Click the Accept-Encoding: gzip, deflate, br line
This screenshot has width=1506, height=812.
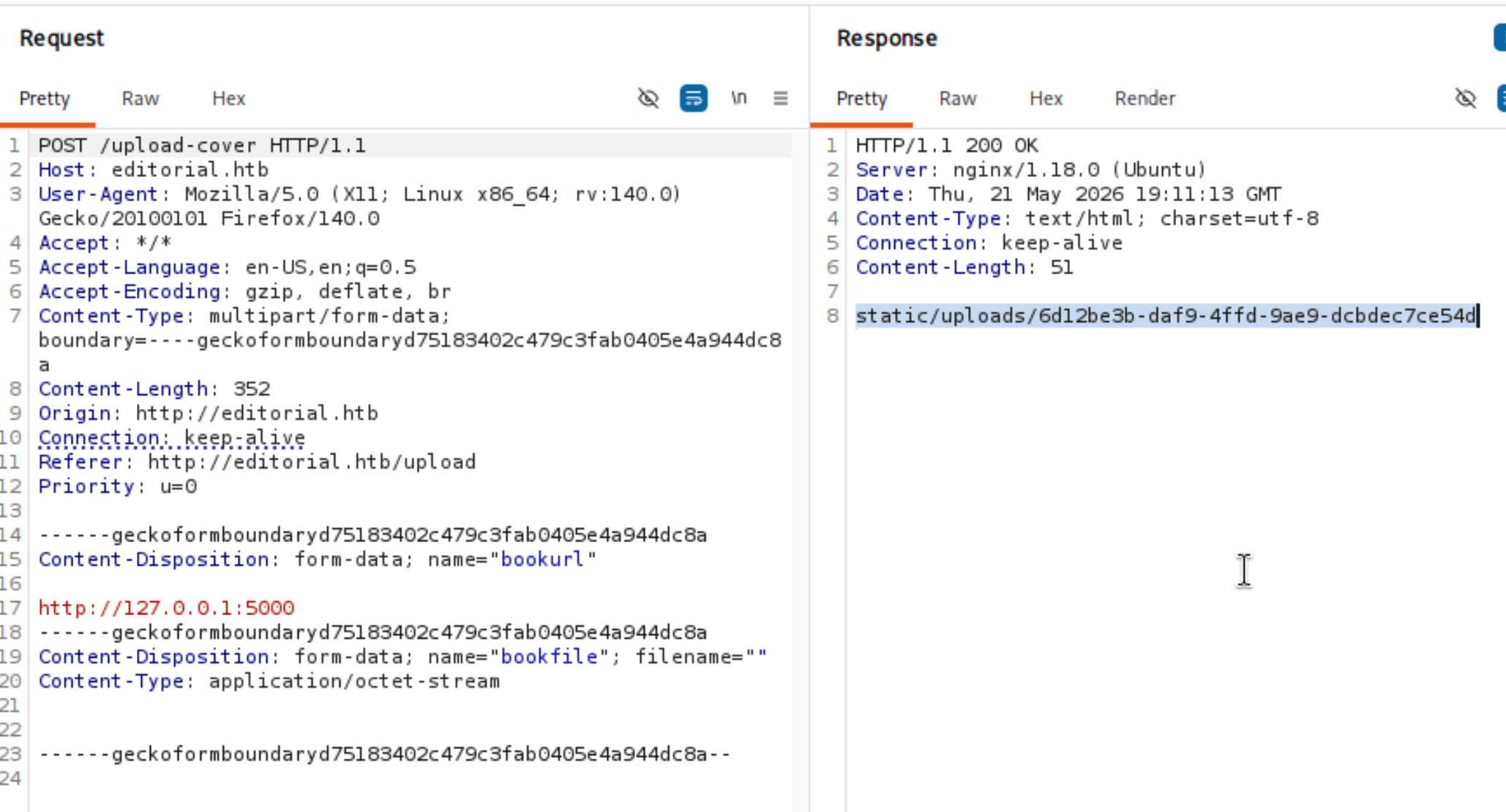click(245, 291)
